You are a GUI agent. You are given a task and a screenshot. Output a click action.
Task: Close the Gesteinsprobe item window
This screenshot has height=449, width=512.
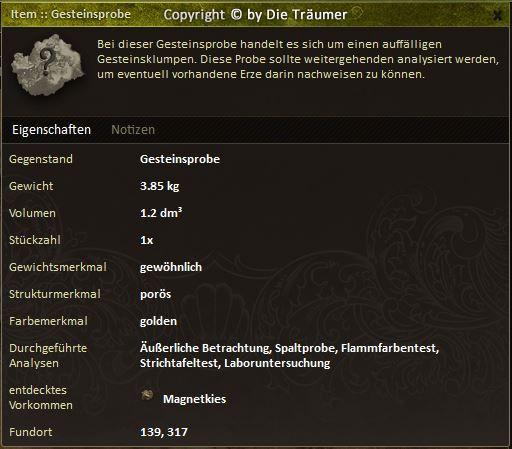[497, 15]
